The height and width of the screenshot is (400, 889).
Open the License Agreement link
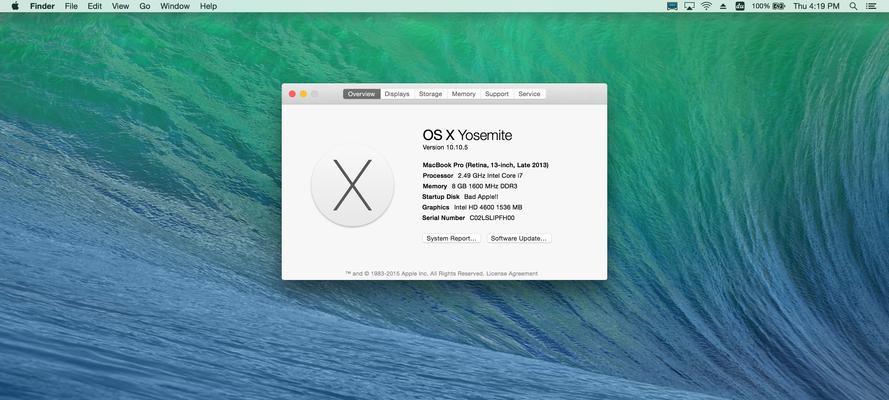512,274
